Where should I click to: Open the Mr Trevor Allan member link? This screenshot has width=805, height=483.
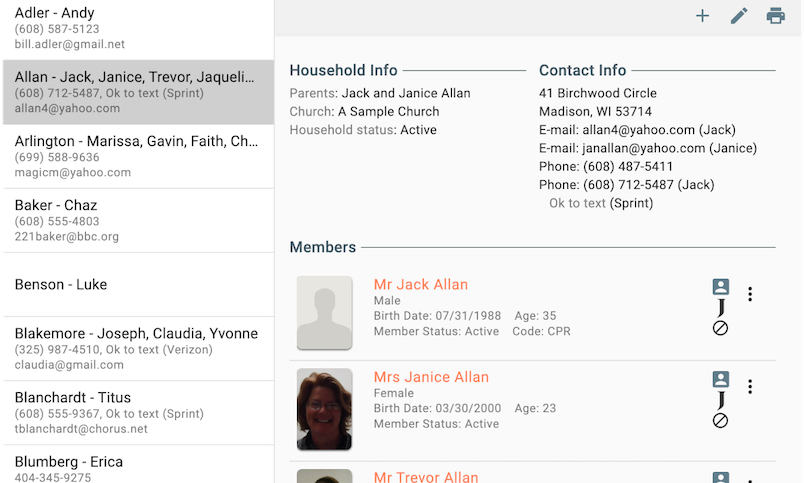tap(426, 477)
